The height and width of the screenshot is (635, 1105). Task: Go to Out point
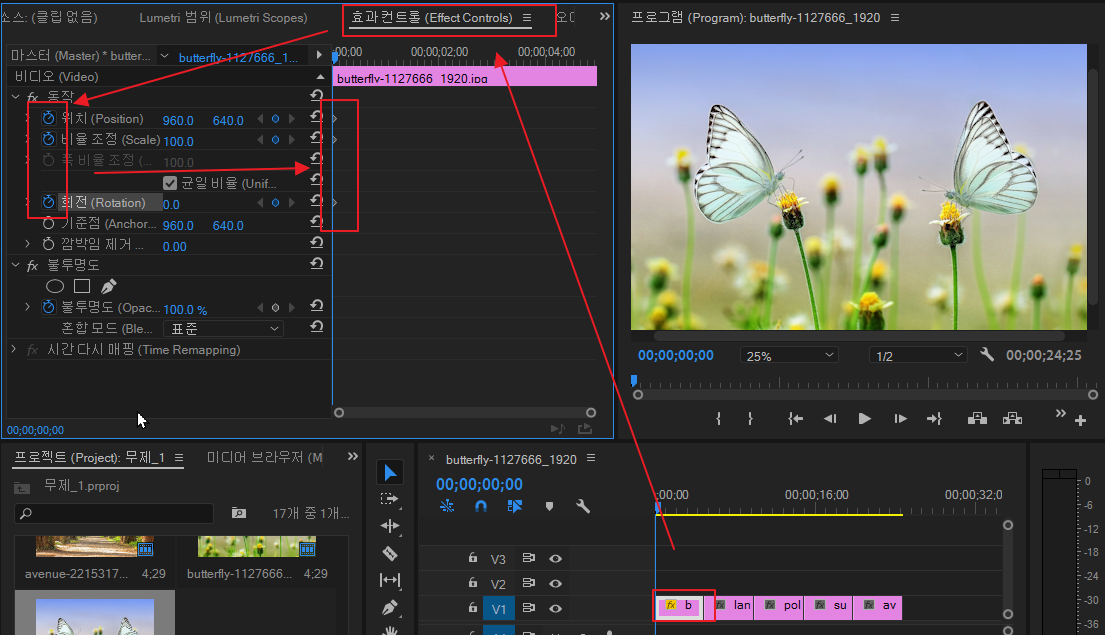[x=934, y=419]
